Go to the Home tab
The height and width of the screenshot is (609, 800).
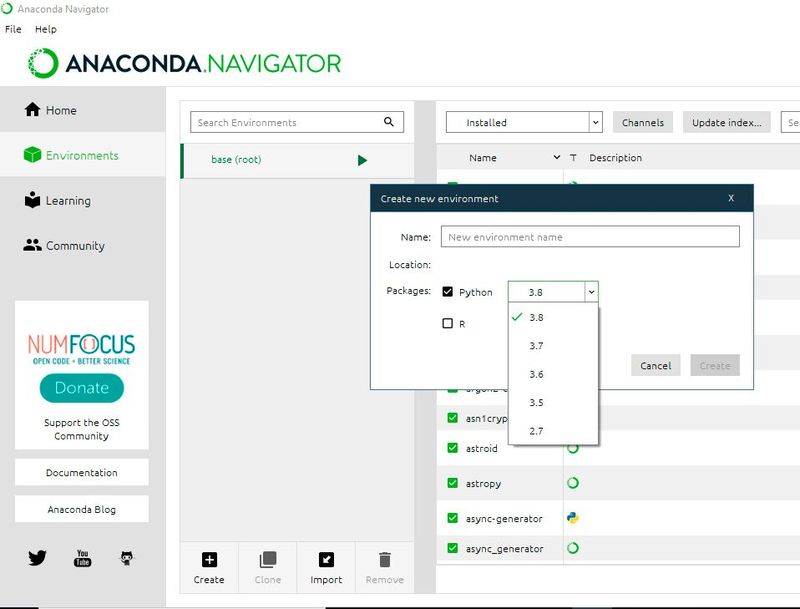point(83,110)
